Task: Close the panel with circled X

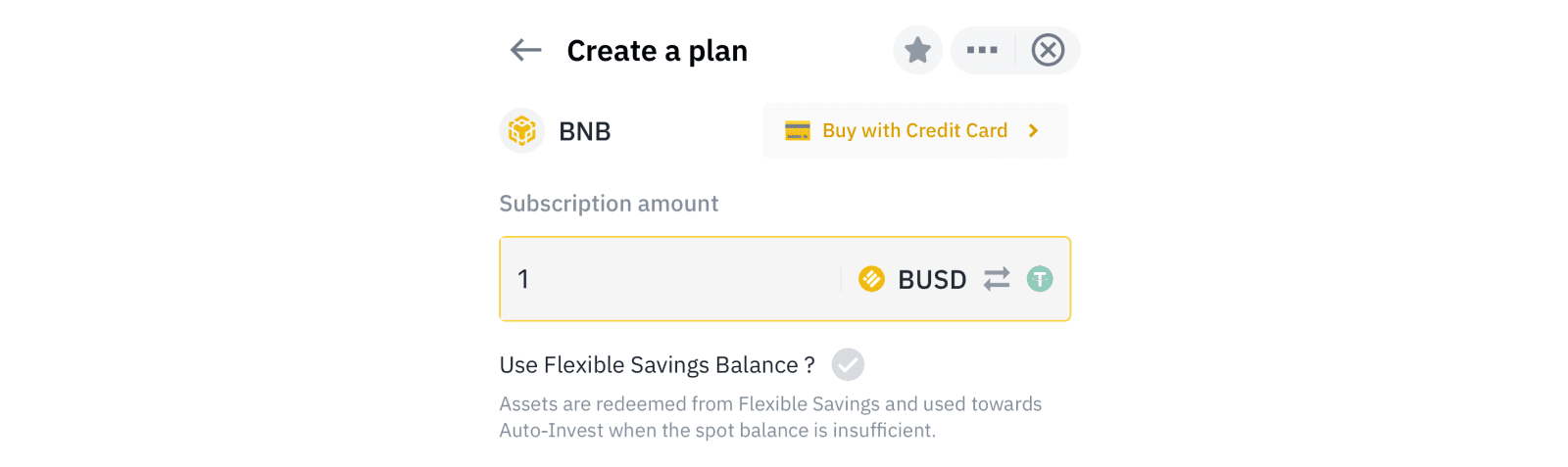Action: [1048, 50]
